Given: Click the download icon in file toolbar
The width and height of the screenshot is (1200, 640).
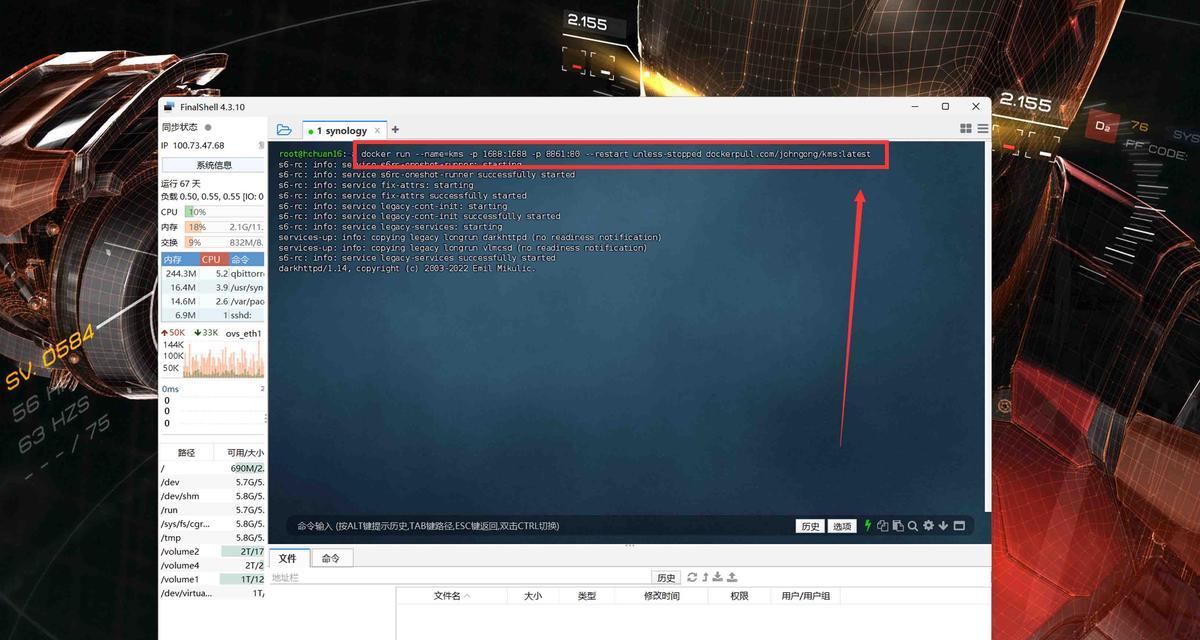Looking at the screenshot, I should pos(718,577).
